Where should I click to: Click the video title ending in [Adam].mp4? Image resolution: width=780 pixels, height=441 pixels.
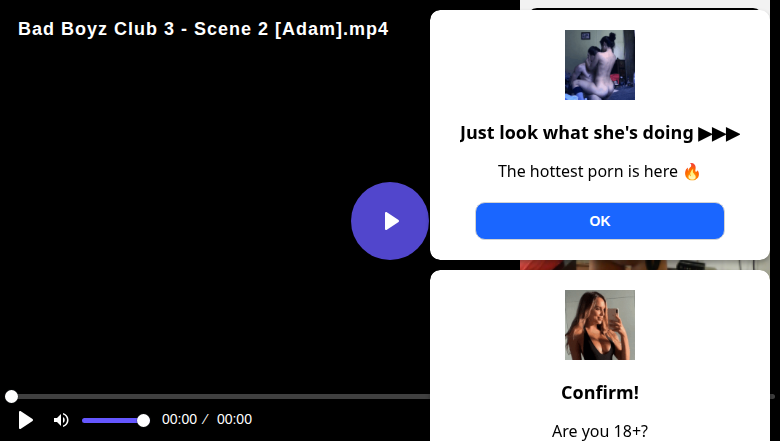point(203,29)
